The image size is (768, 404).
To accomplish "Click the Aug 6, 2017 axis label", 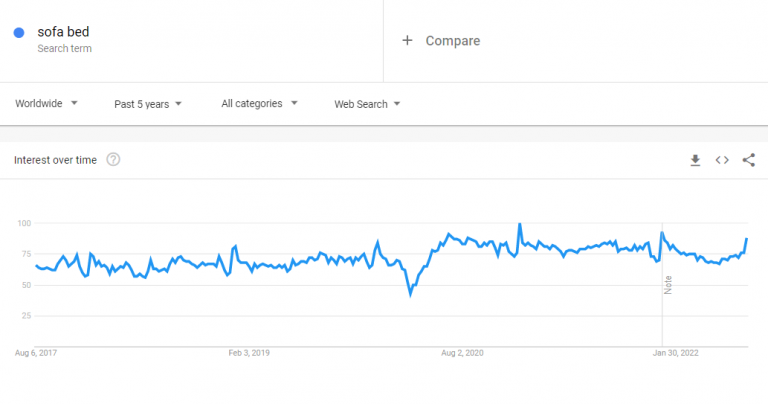I will click(36, 352).
